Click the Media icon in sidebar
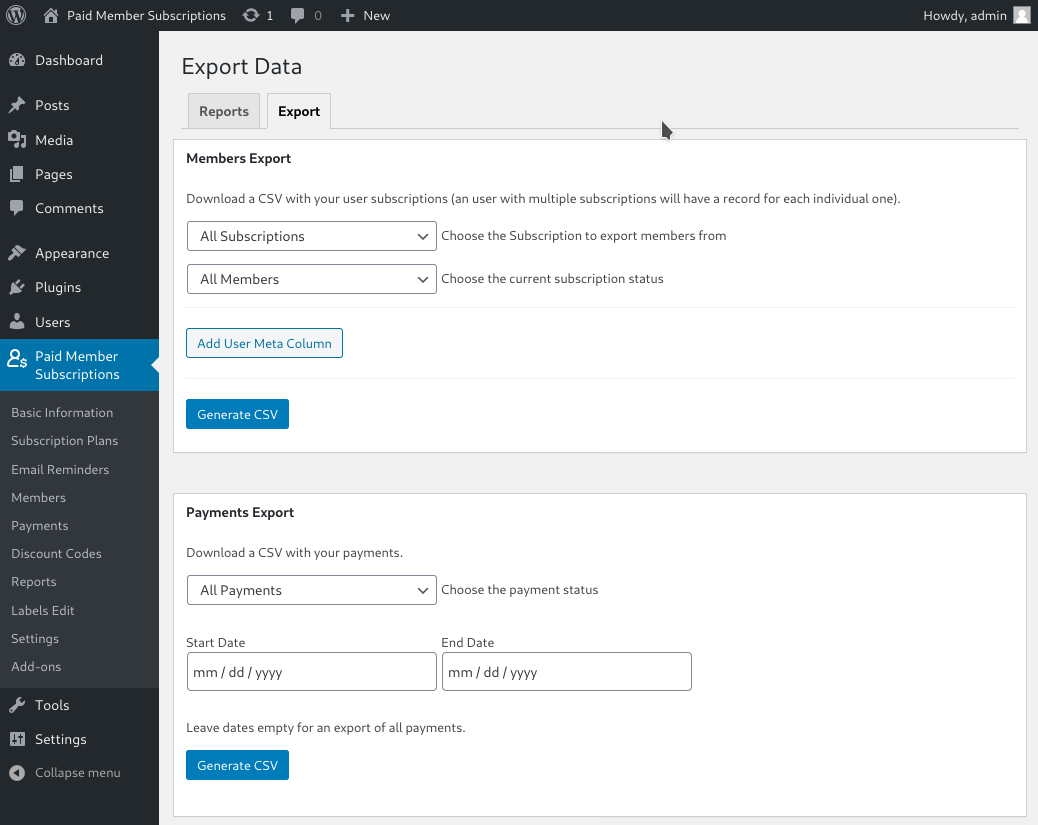Image resolution: width=1038 pixels, height=825 pixels. click(x=17, y=140)
